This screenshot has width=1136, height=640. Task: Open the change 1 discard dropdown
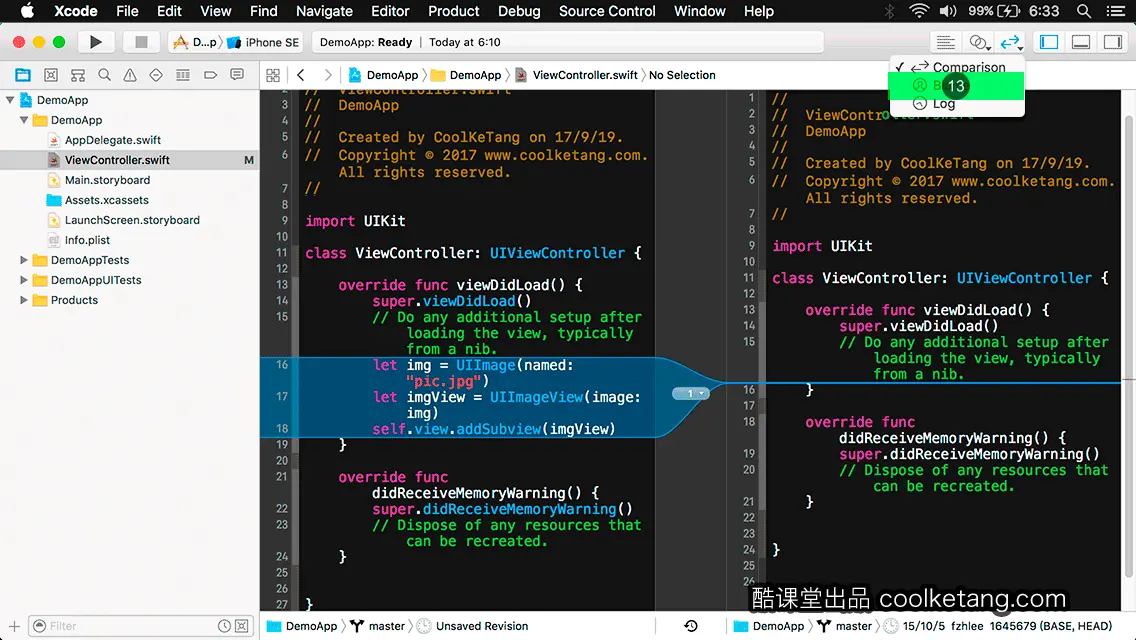click(x=691, y=394)
